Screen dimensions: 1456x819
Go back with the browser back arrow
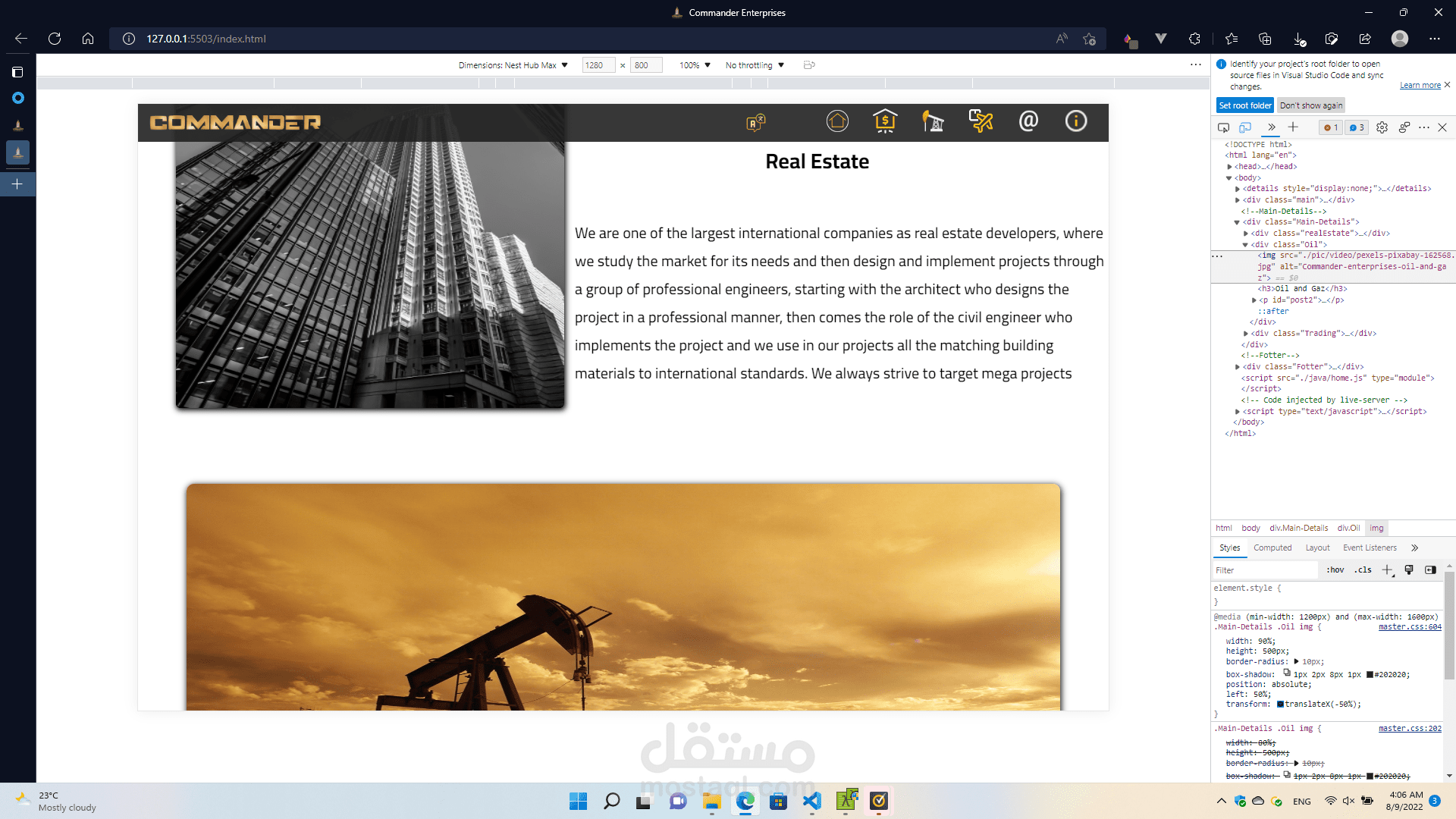[x=21, y=39]
